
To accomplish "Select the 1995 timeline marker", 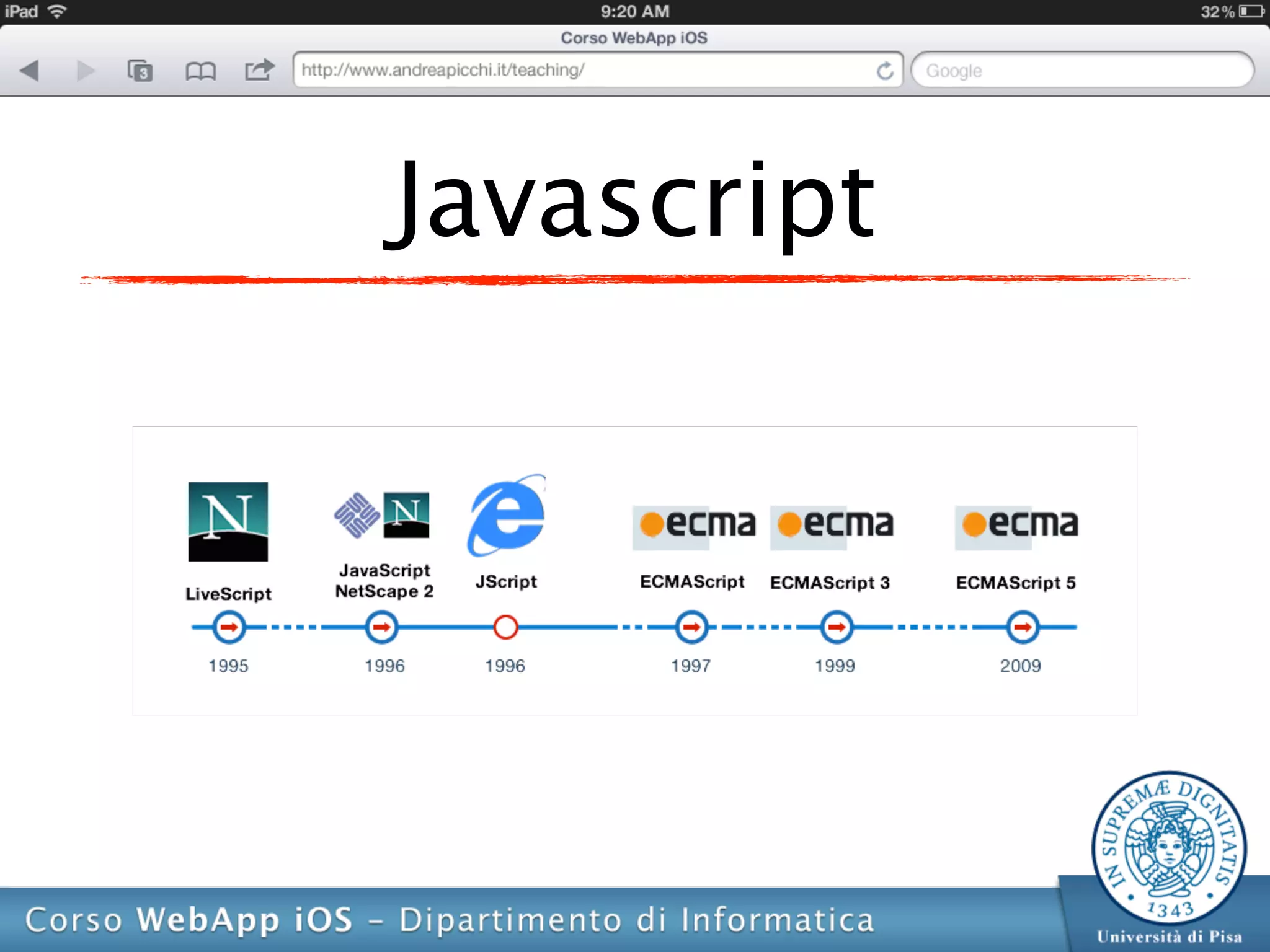I will (x=229, y=627).
